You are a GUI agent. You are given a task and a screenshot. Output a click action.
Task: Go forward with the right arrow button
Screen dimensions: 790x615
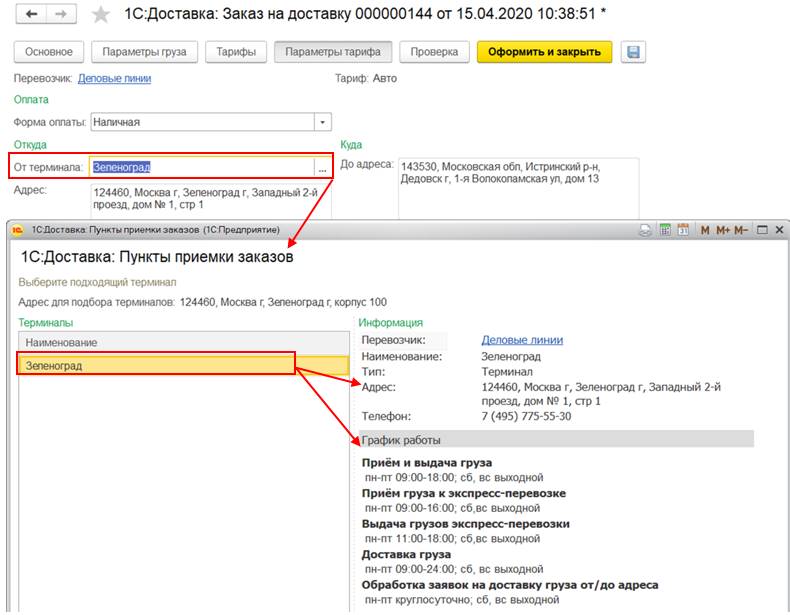(x=61, y=14)
